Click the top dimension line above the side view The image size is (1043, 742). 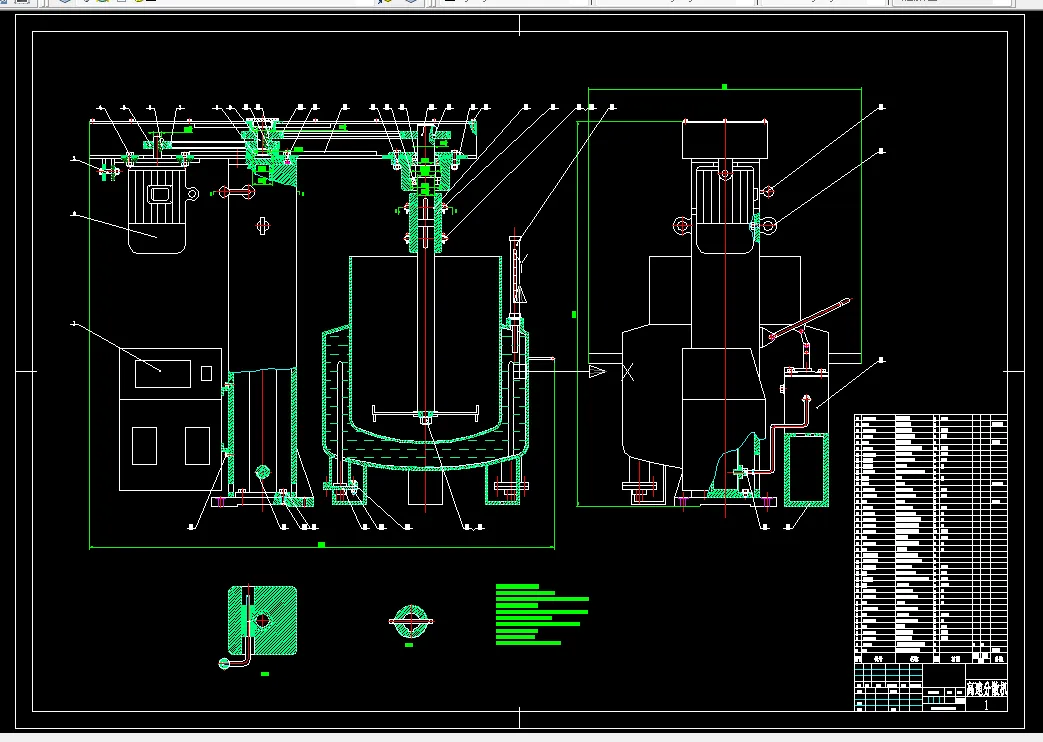[725, 88]
